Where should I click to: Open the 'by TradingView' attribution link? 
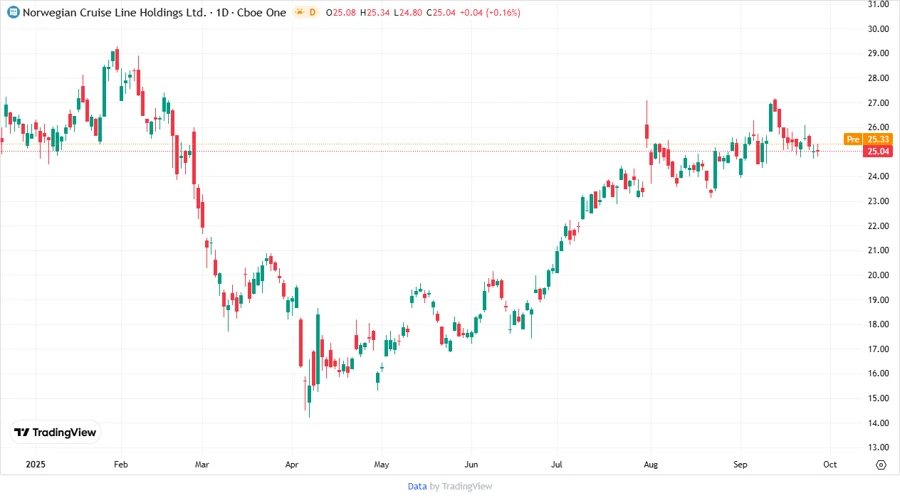click(461, 487)
